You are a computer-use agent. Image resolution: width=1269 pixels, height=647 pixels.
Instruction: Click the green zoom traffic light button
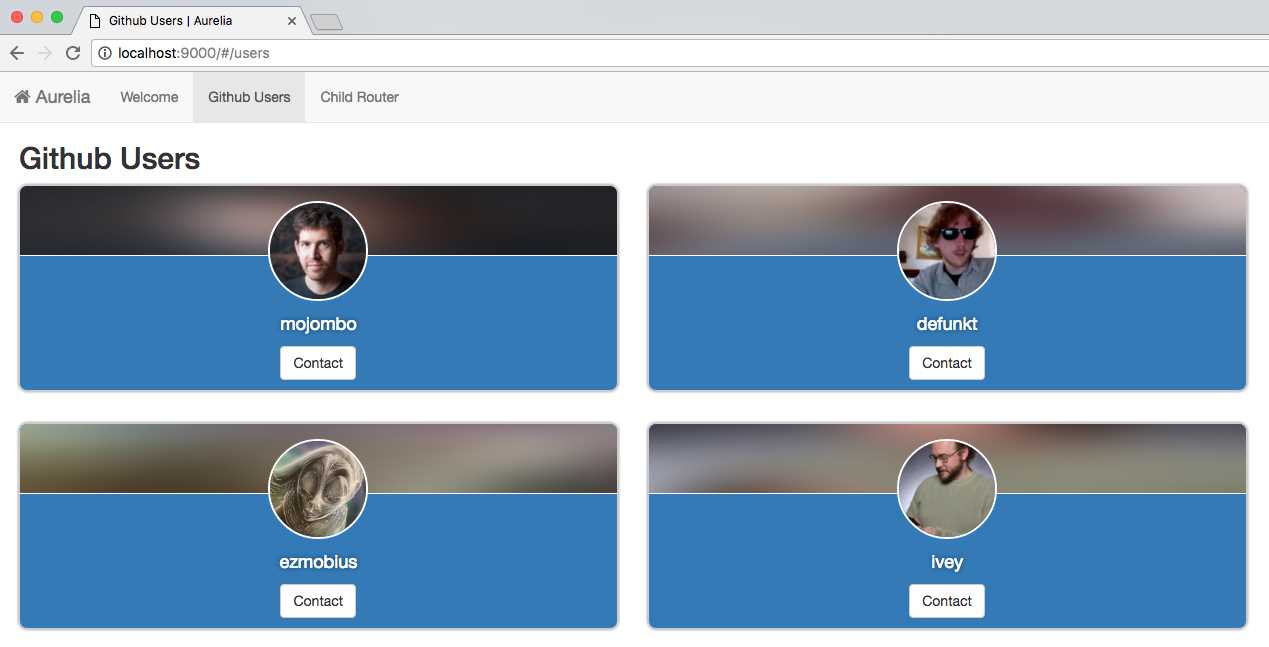click(x=57, y=18)
